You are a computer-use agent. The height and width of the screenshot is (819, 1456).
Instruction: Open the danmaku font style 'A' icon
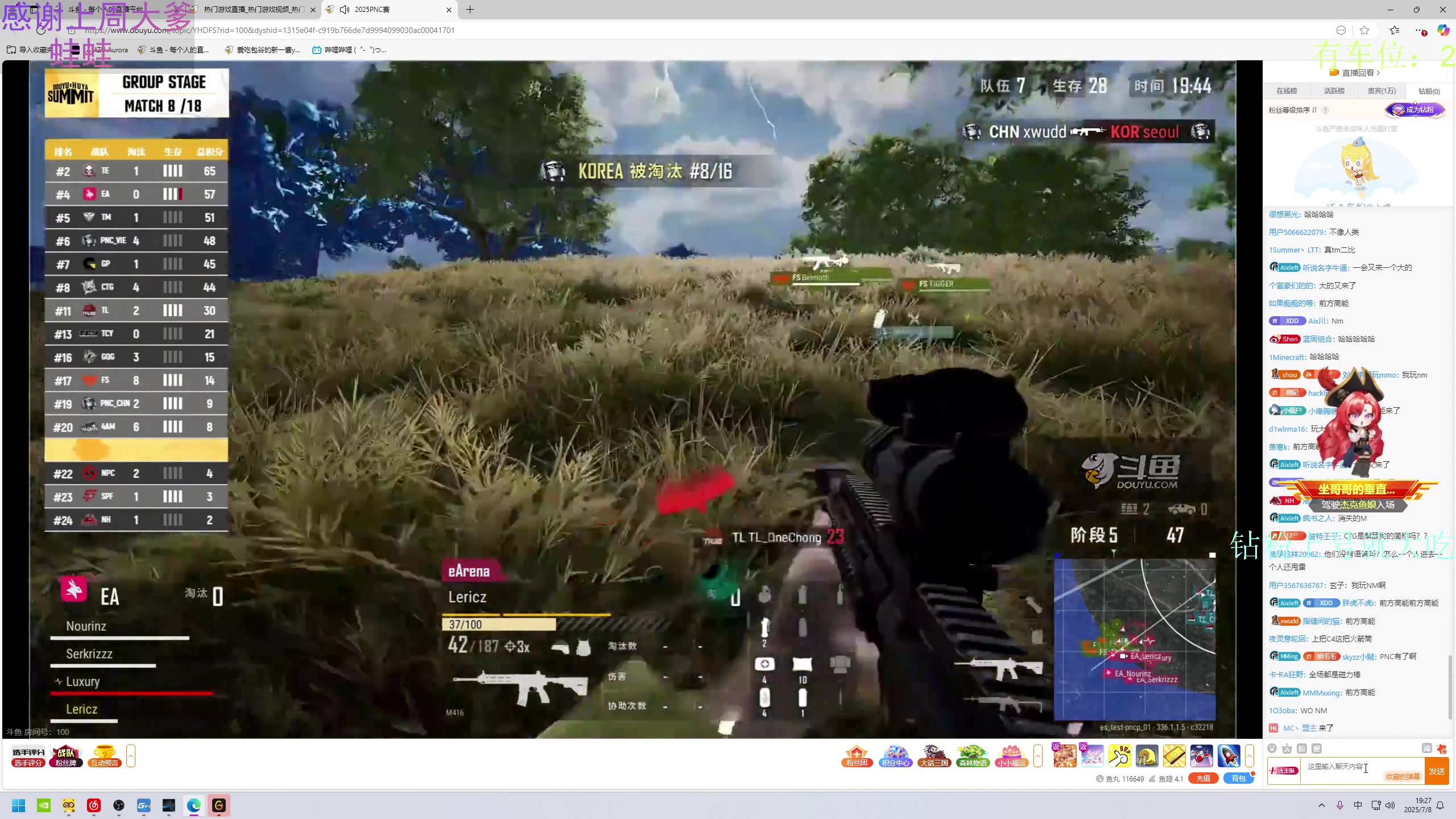[x=1287, y=748]
